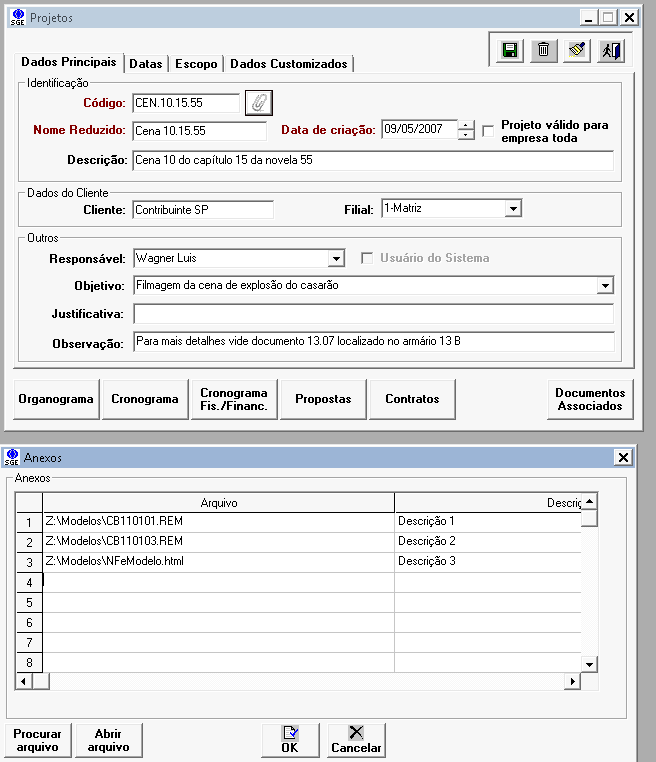Expand the Objetivo combo box
Viewport: 656px width, 762px height.
(x=604, y=286)
